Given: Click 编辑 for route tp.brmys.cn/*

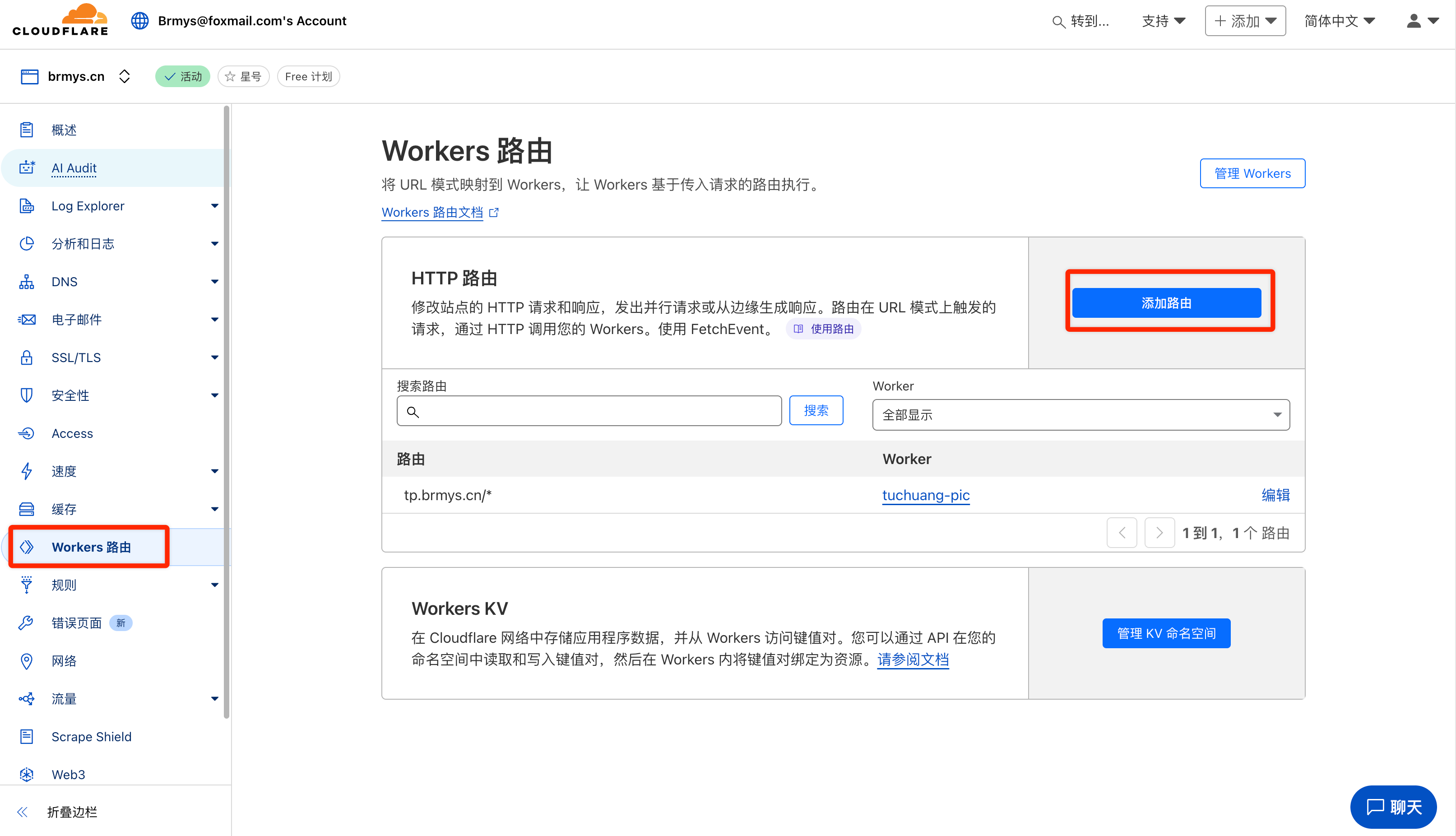Looking at the screenshot, I should pos(1275,495).
